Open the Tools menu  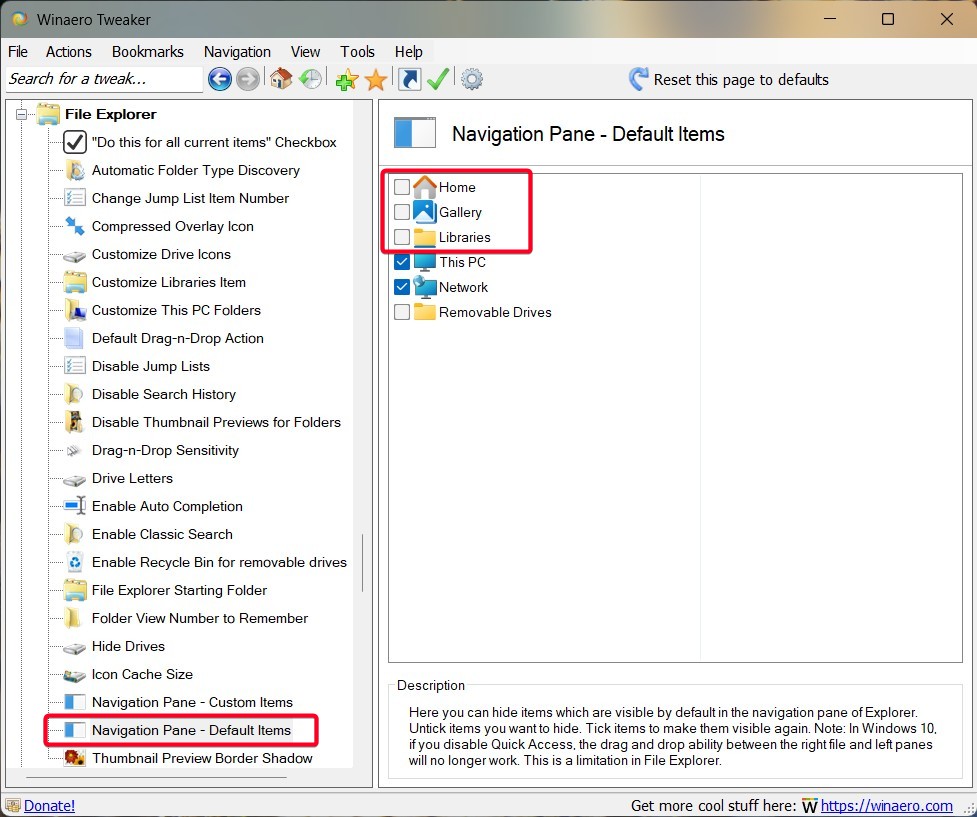click(357, 52)
